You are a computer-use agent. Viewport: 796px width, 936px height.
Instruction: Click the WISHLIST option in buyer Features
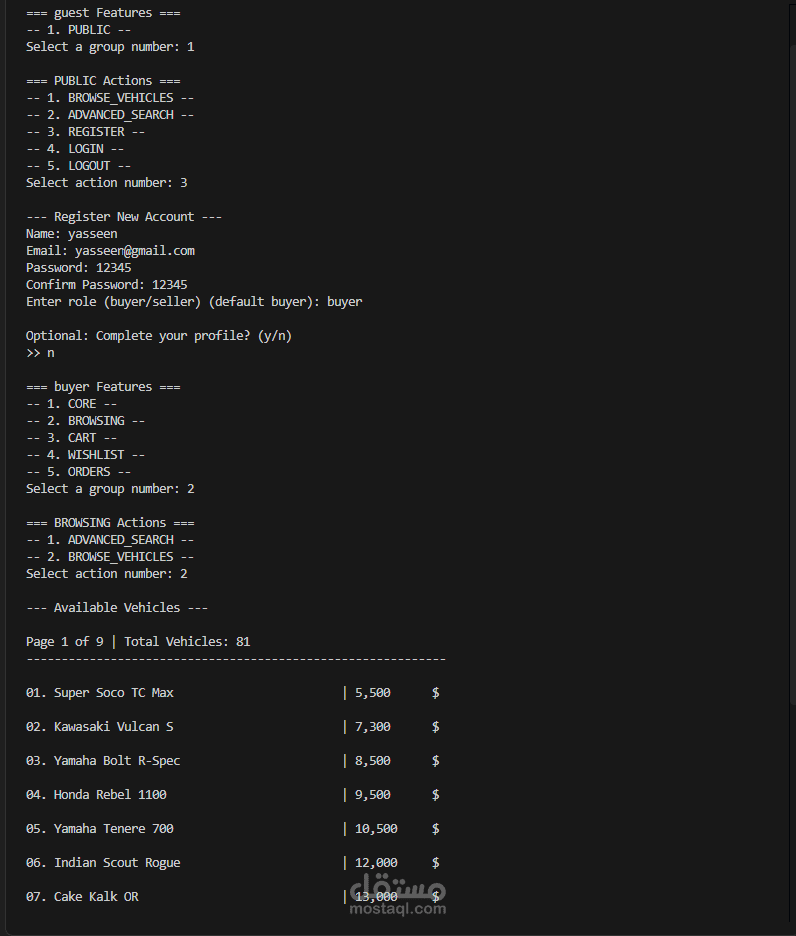85,455
